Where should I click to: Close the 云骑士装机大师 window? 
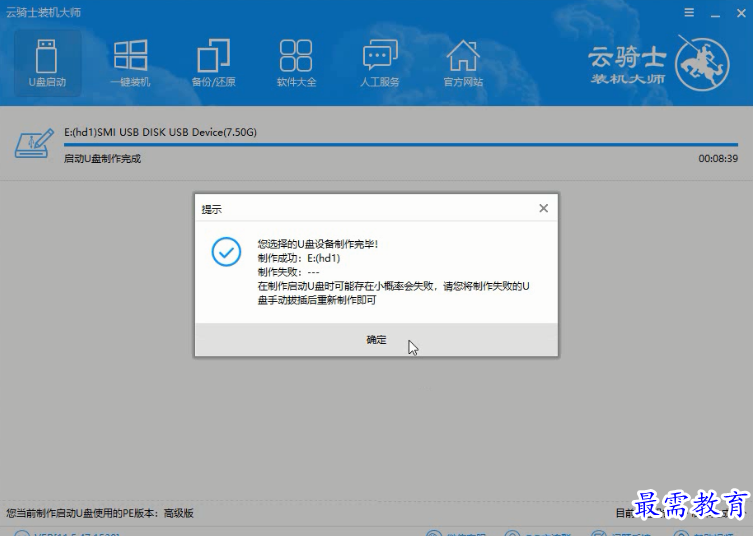742,13
